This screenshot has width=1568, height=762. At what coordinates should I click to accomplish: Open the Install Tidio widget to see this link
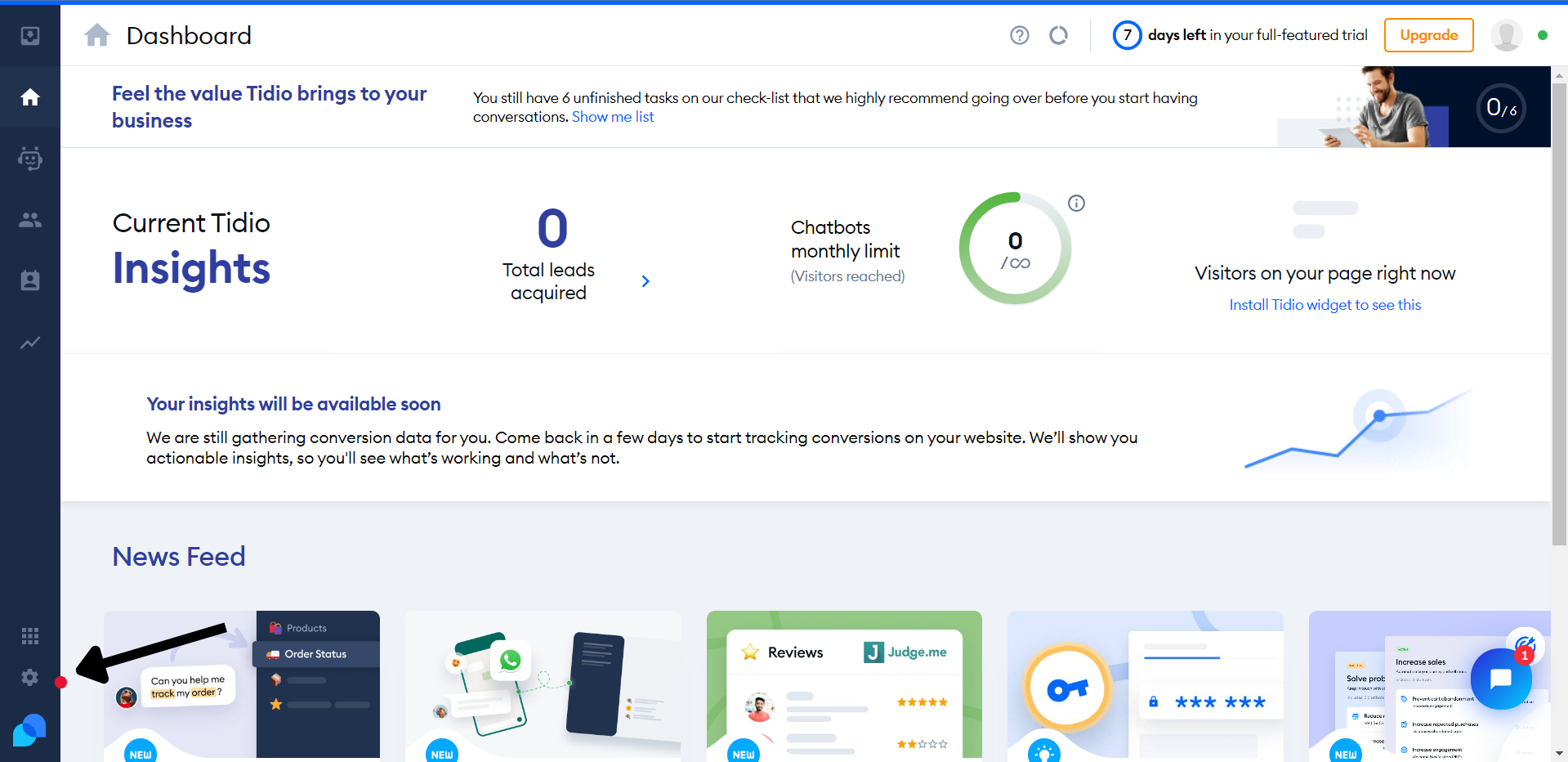tap(1325, 305)
